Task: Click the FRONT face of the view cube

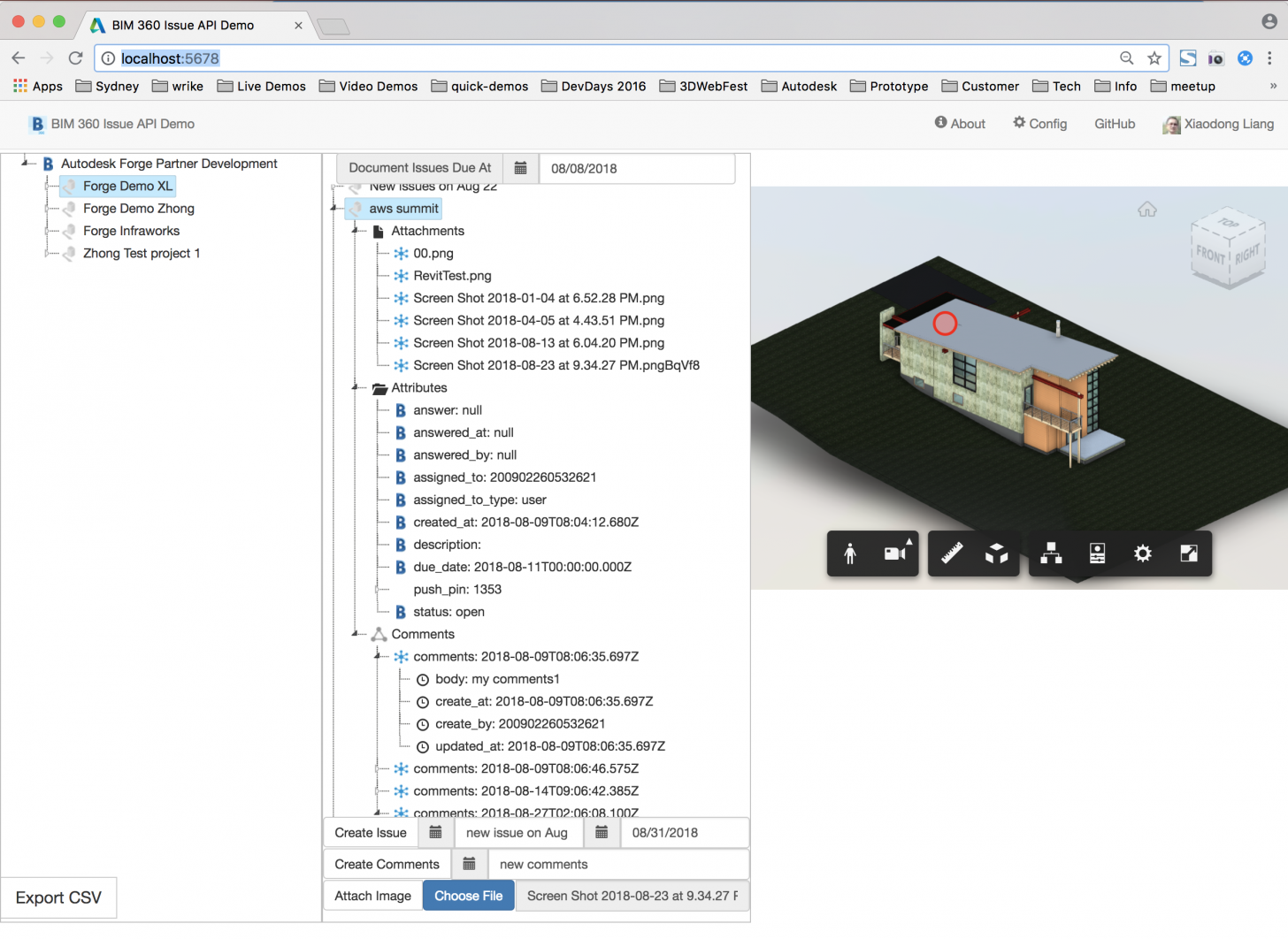Action: click(x=1211, y=256)
